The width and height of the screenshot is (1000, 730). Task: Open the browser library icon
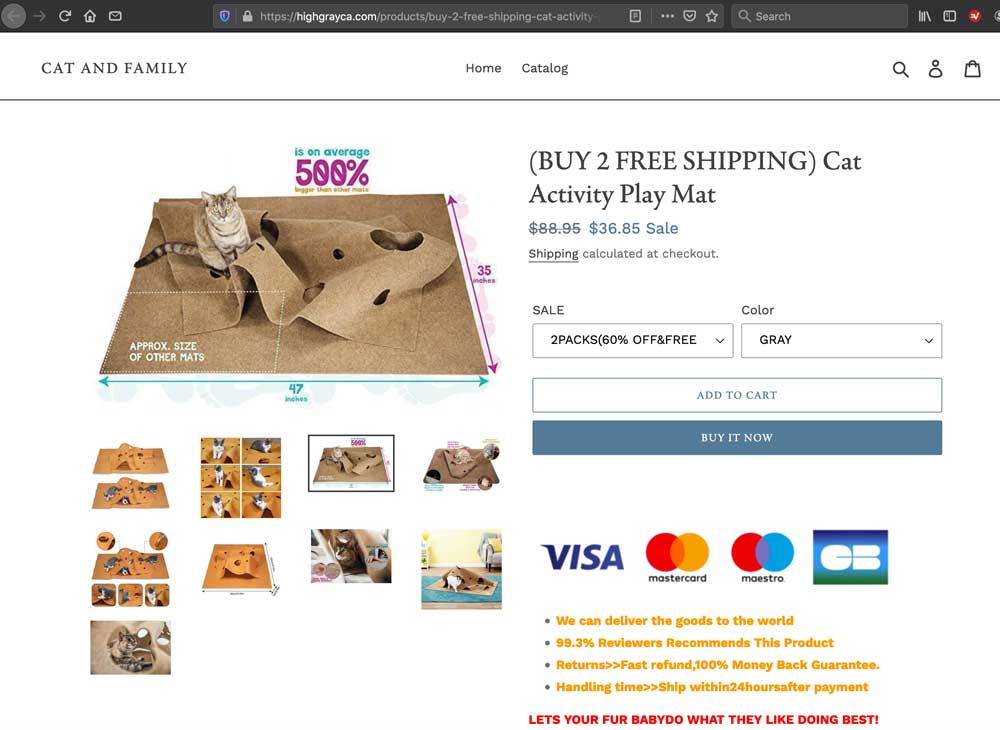(x=924, y=16)
